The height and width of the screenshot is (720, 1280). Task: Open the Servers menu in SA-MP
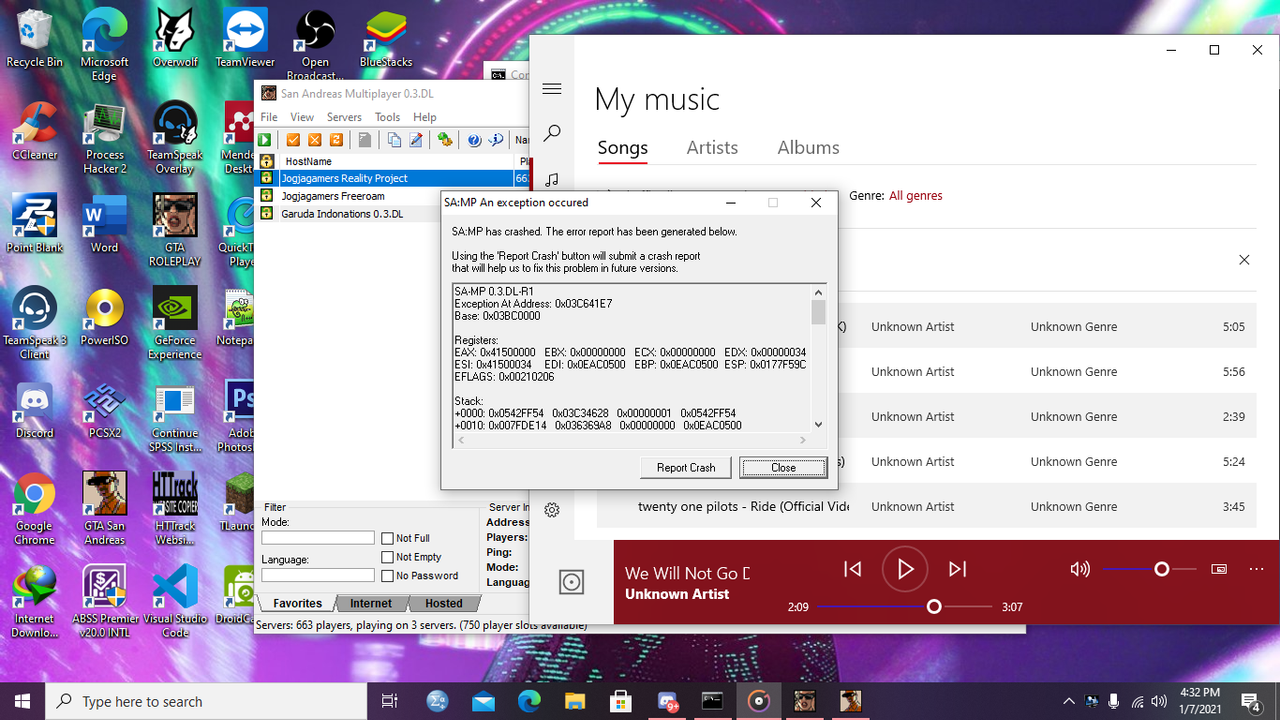tap(344, 117)
